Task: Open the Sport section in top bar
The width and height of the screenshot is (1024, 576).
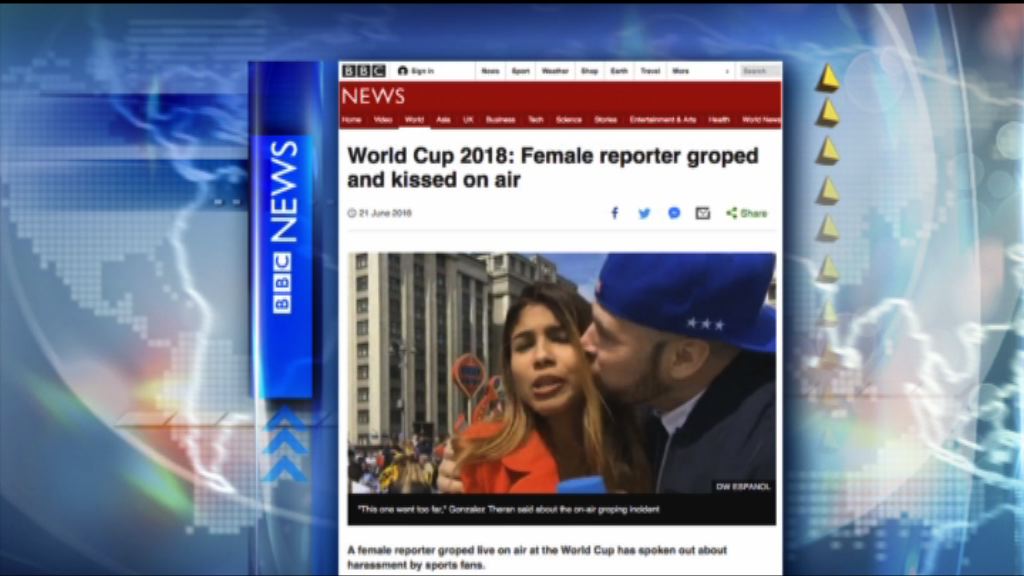Action: click(x=521, y=71)
